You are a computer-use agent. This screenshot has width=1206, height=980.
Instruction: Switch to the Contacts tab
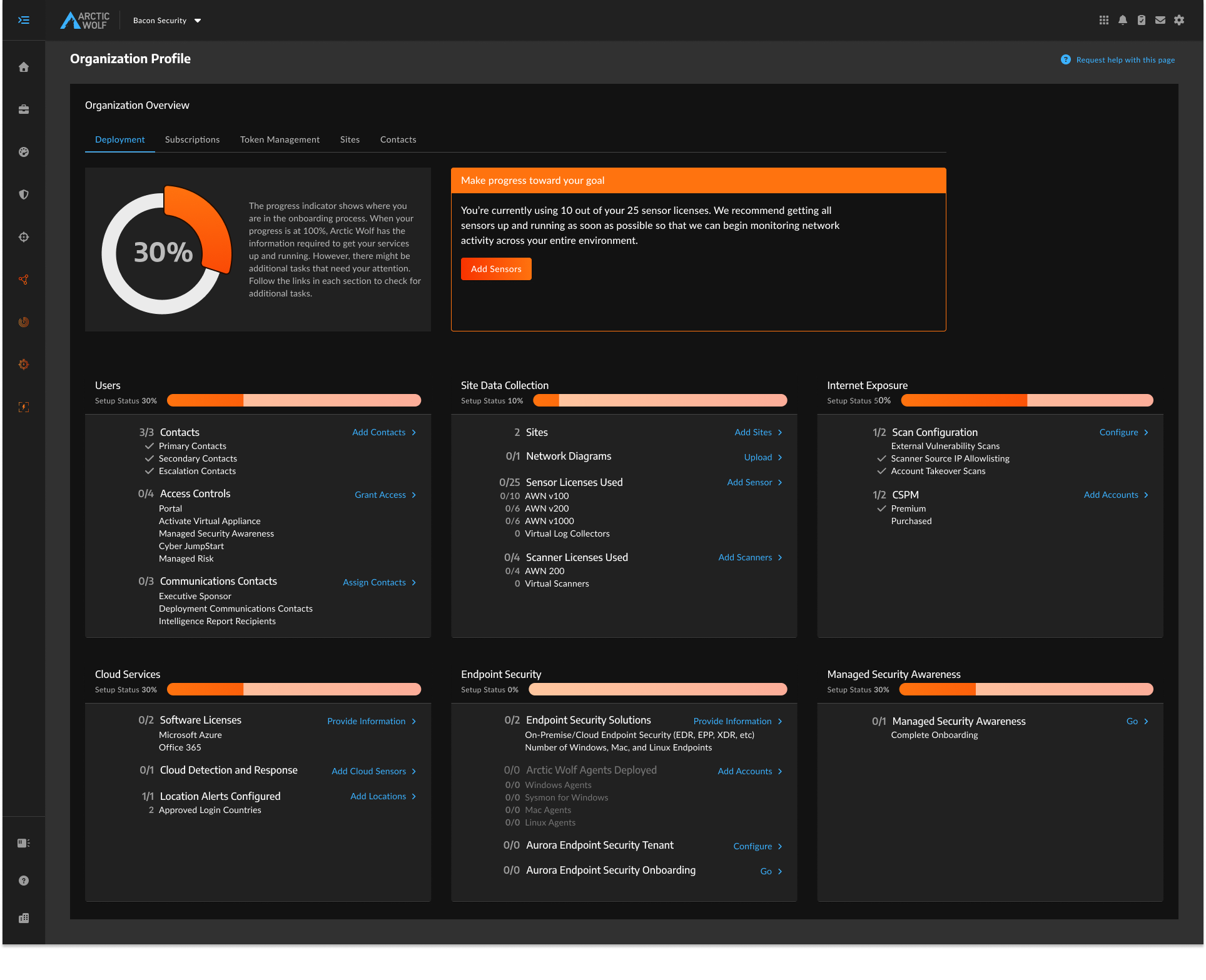(398, 139)
